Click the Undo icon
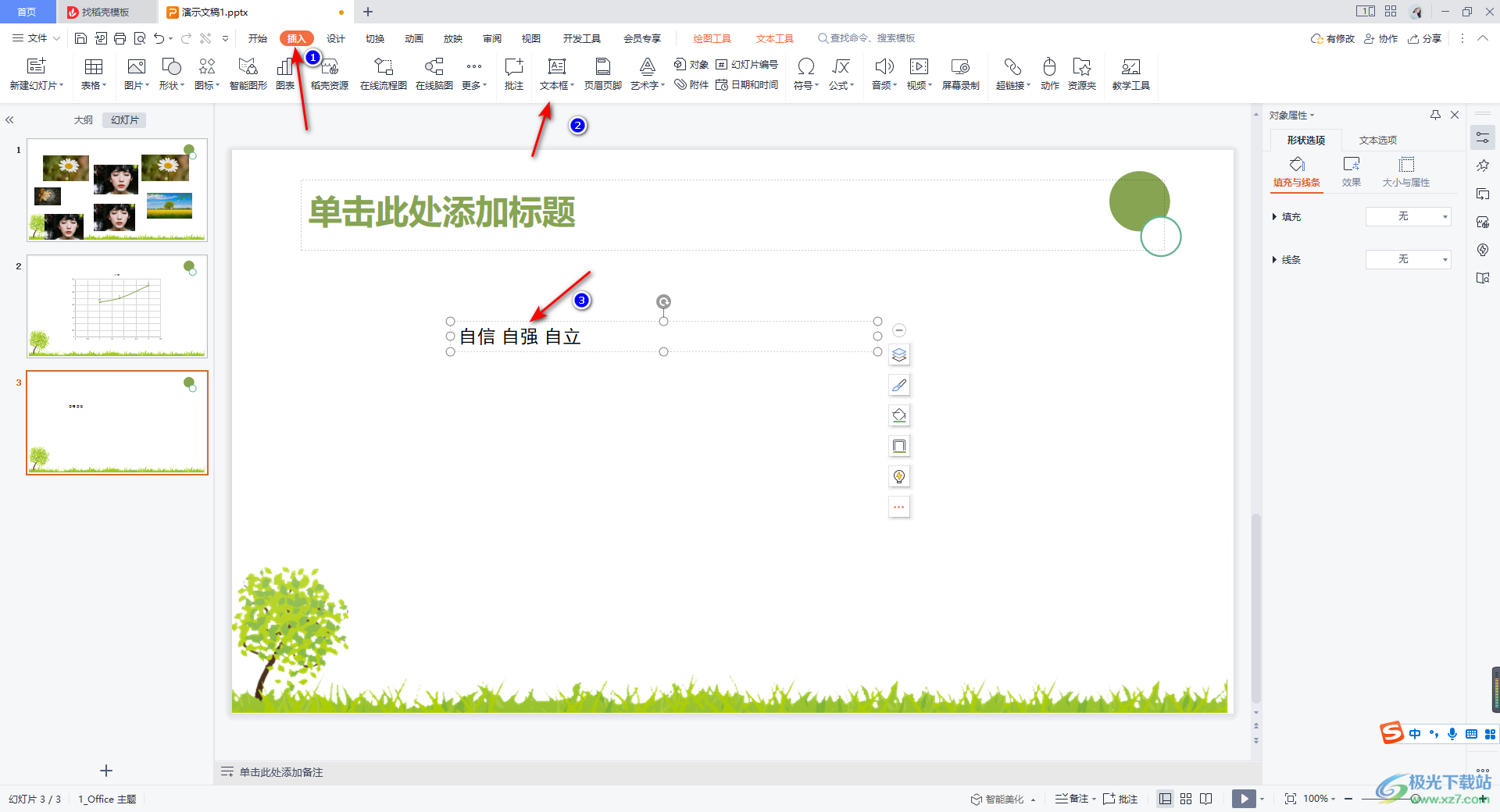 point(159,38)
